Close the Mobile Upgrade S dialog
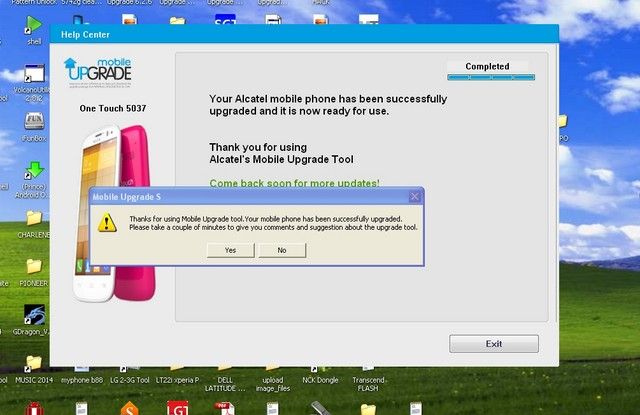The width and height of the screenshot is (640, 415). (416, 197)
